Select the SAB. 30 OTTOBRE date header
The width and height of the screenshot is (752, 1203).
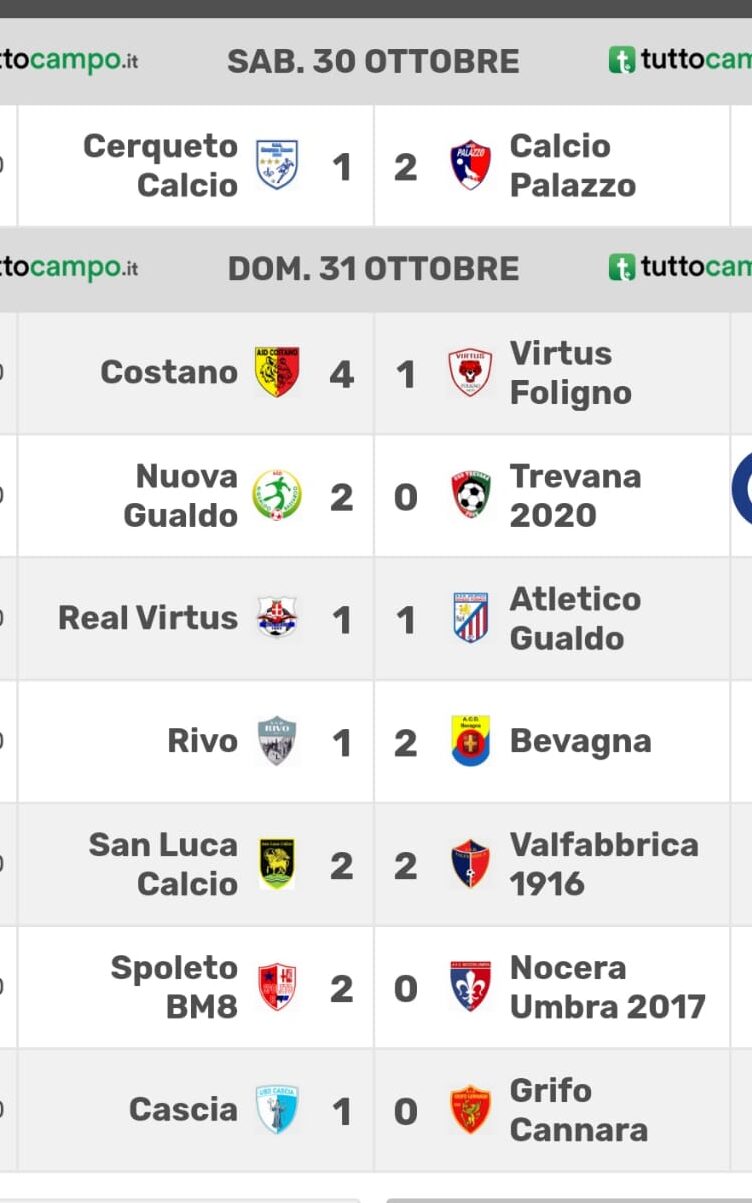(x=373, y=61)
